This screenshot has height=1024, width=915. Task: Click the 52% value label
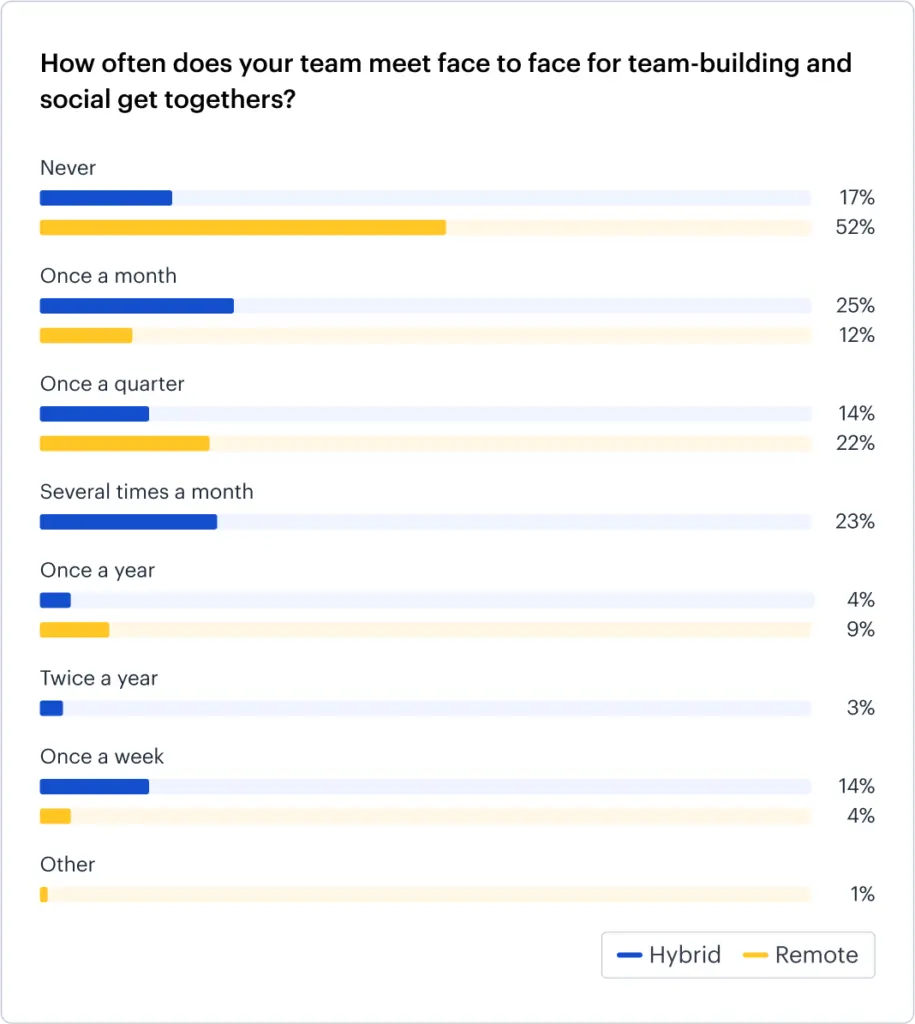tap(855, 227)
